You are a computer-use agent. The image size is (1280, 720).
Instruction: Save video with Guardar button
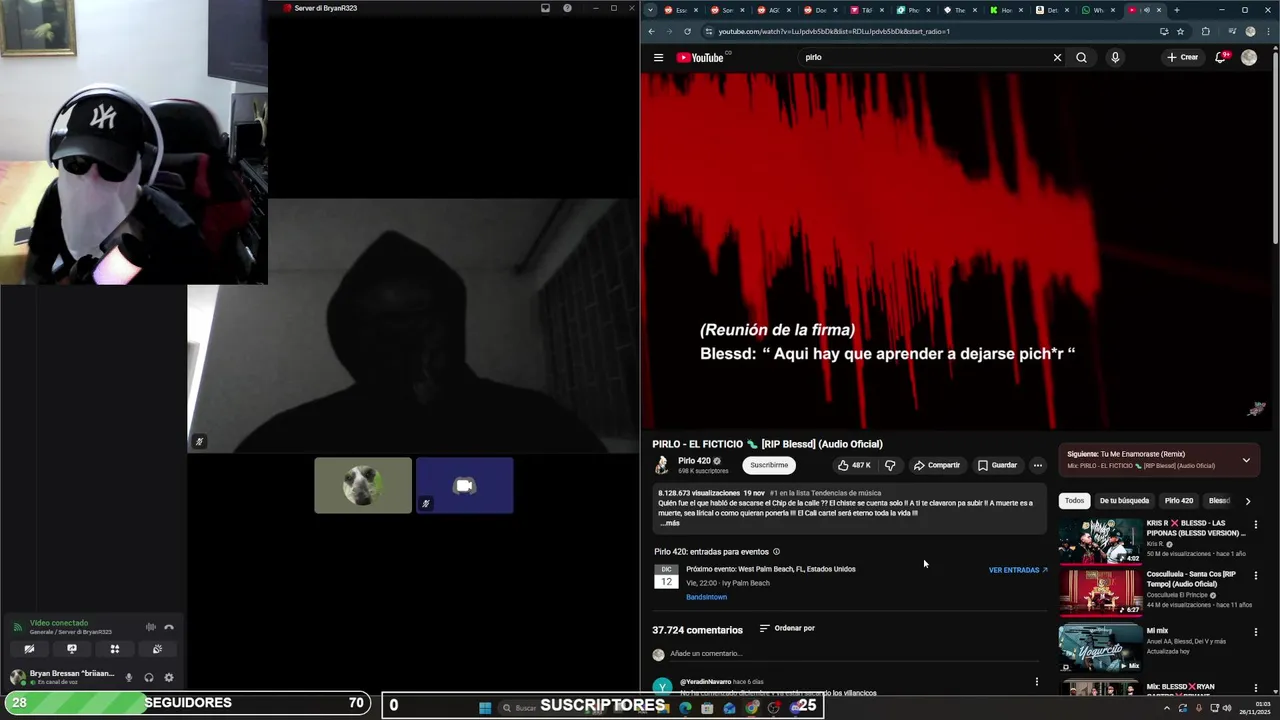[997, 465]
